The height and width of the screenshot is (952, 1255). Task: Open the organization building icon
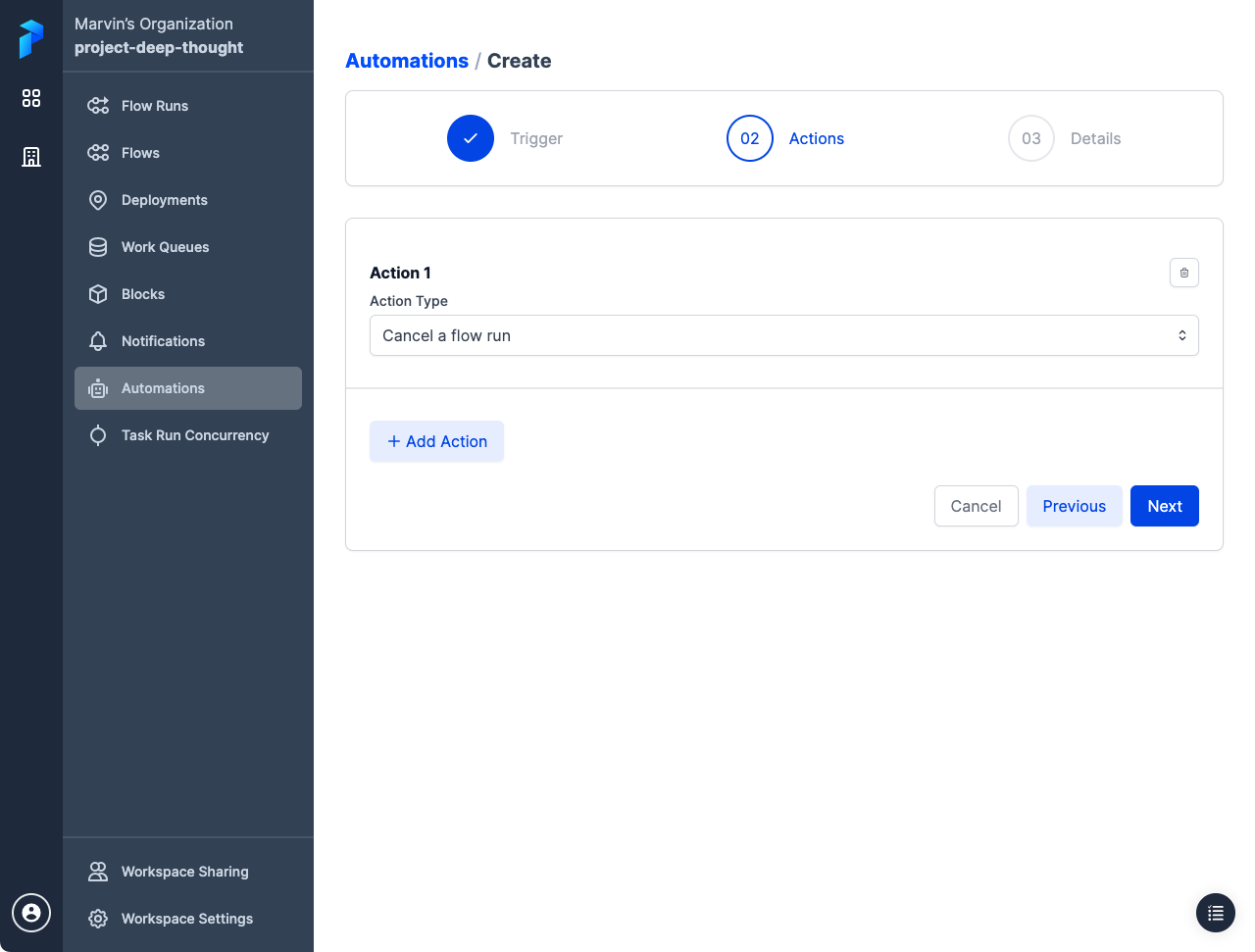pos(31,157)
